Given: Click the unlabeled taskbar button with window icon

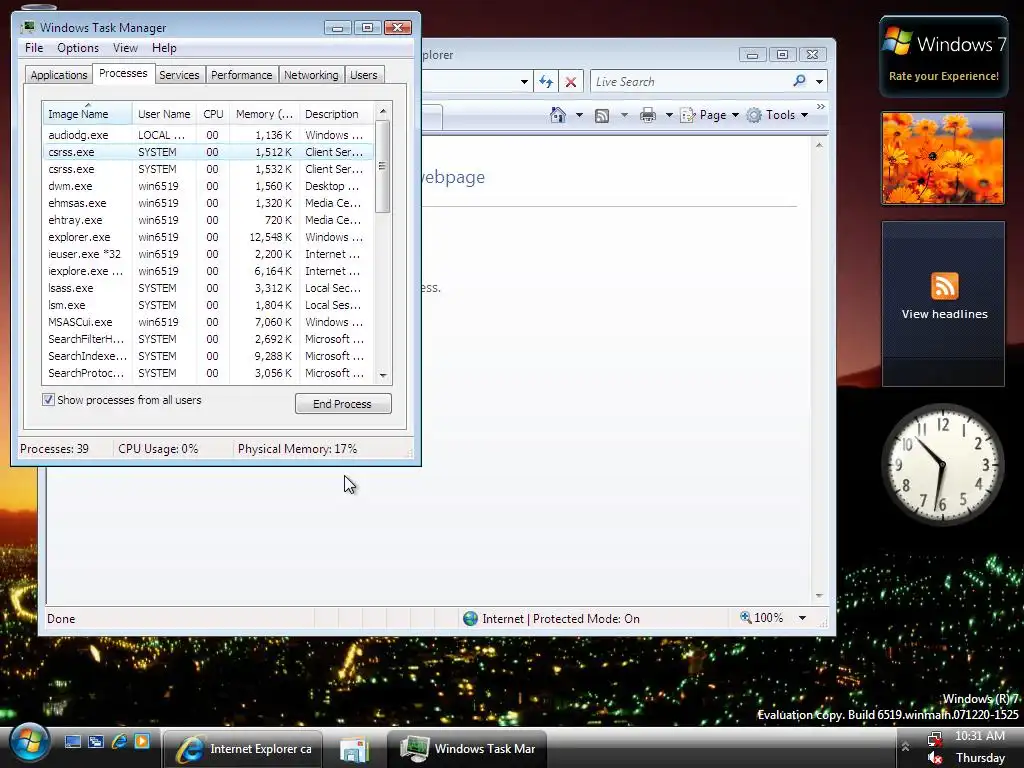Looking at the screenshot, I should pos(355,749).
